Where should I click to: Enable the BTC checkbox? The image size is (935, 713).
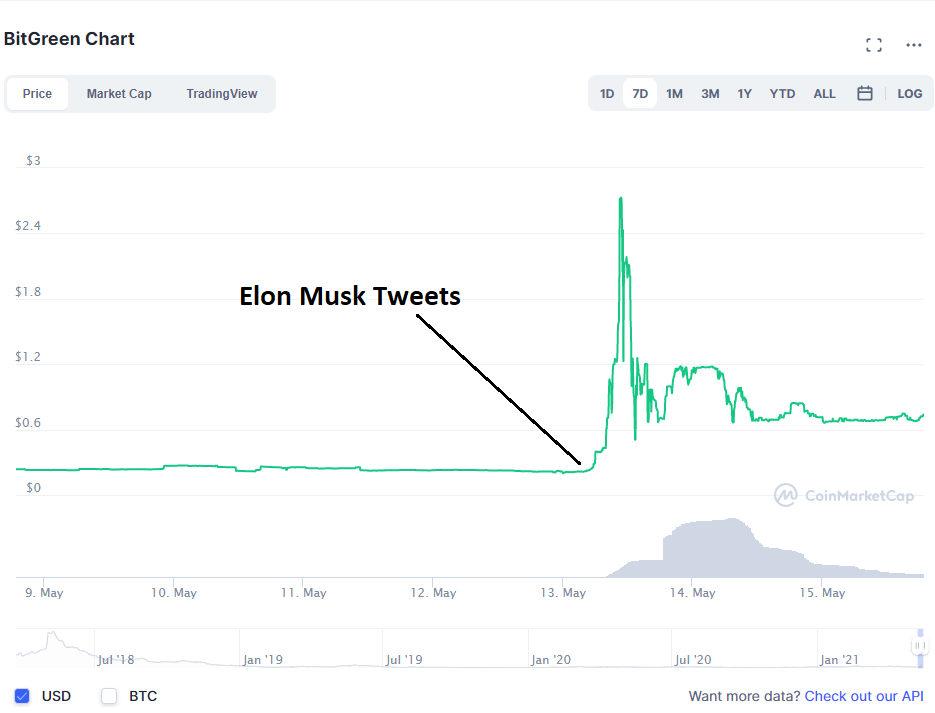click(x=109, y=696)
